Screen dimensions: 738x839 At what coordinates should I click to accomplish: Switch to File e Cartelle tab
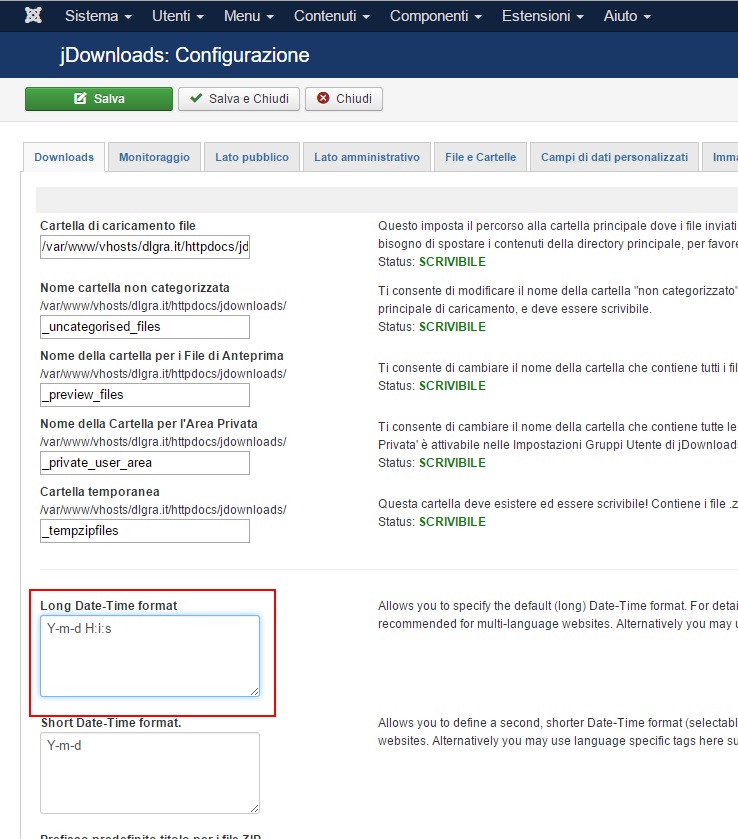pos(481,157)
